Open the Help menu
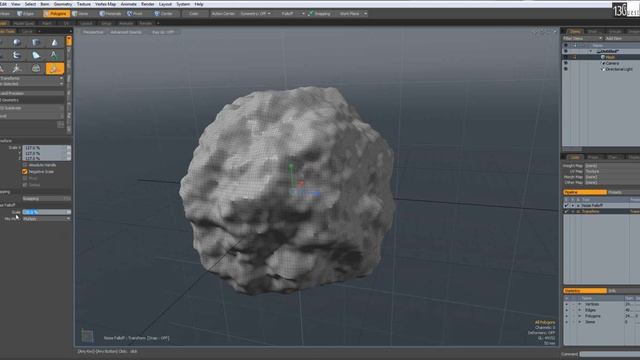The height and width of the screenshot is (360, 640). [x=199, y=4]
